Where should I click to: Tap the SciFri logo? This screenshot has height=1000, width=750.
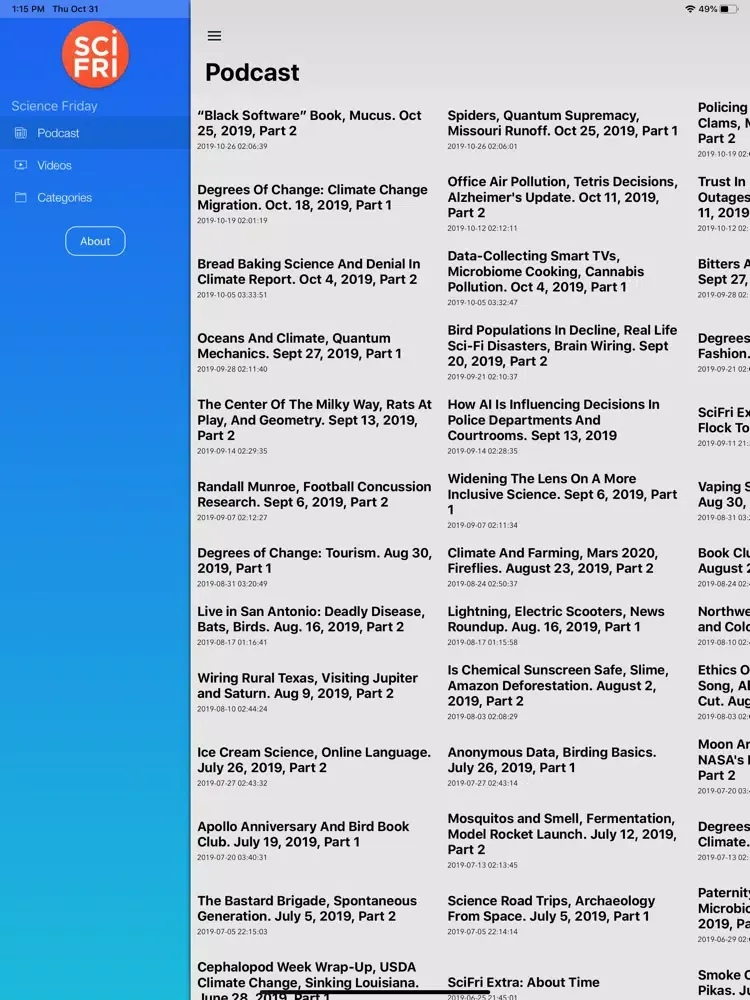coord(95,54)
